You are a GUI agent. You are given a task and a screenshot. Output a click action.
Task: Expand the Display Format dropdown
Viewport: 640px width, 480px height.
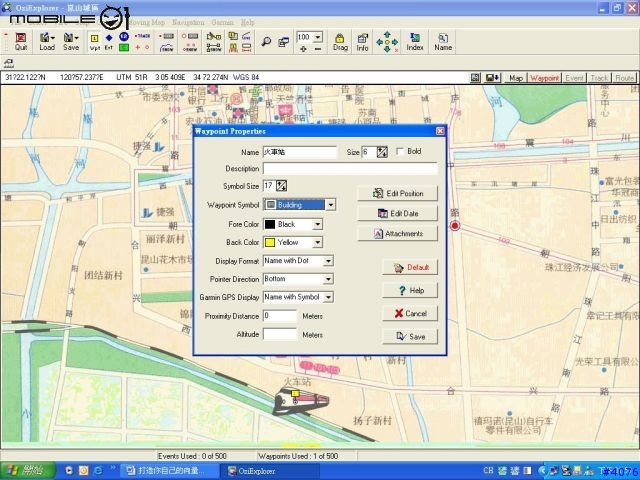click(328, 261)
